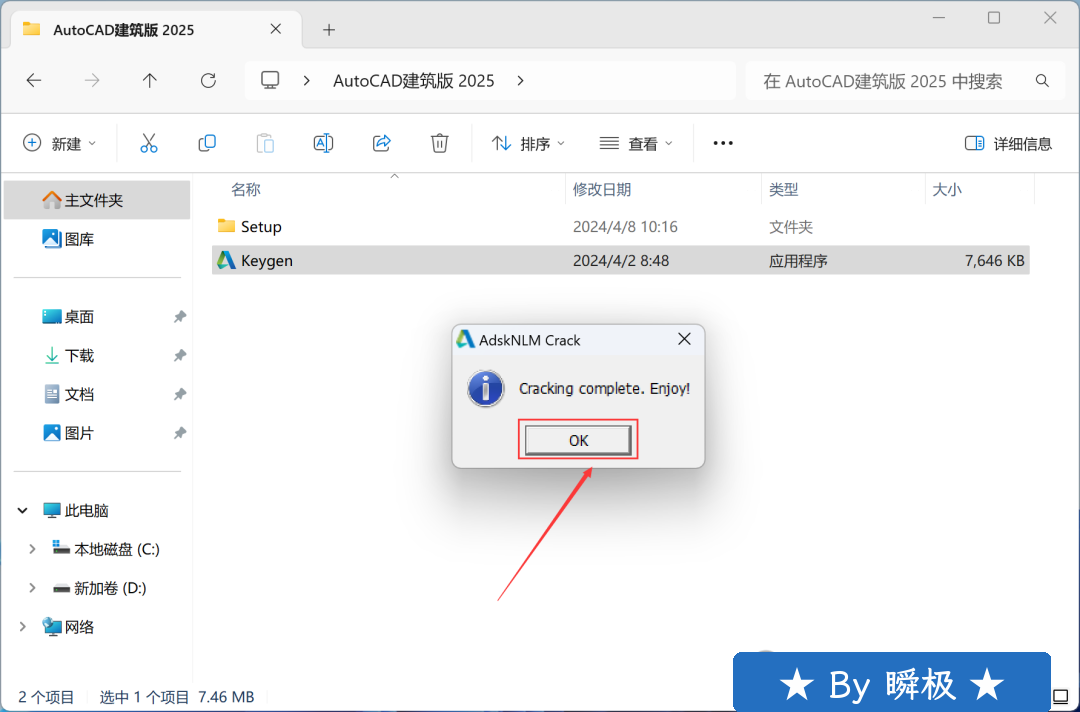This screenshot has height=712, width=1080.
Task: Sort files by 修改日期 column header
Action: [602, 189]
